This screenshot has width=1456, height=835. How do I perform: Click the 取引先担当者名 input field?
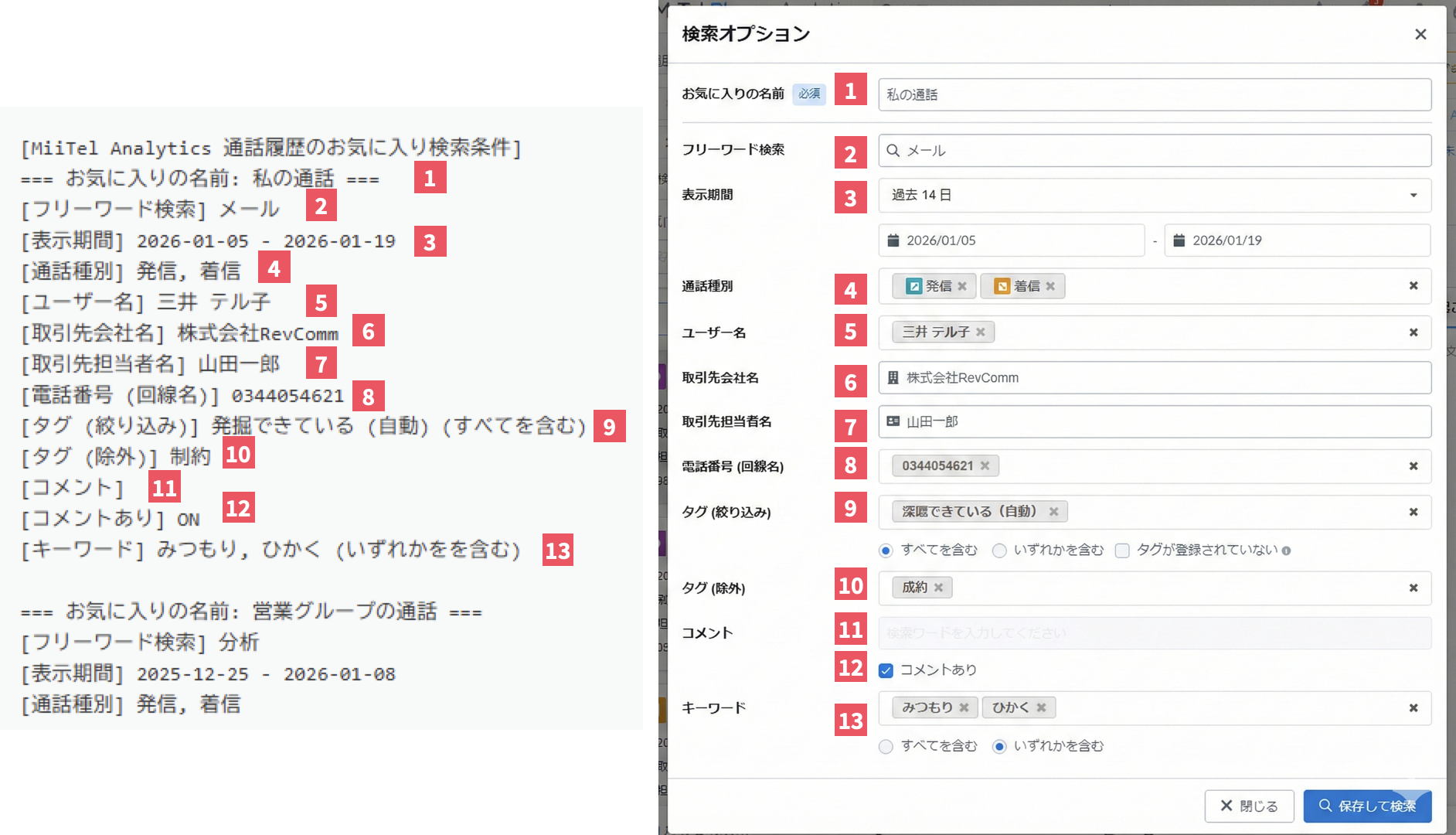(x=1155, y=422)
